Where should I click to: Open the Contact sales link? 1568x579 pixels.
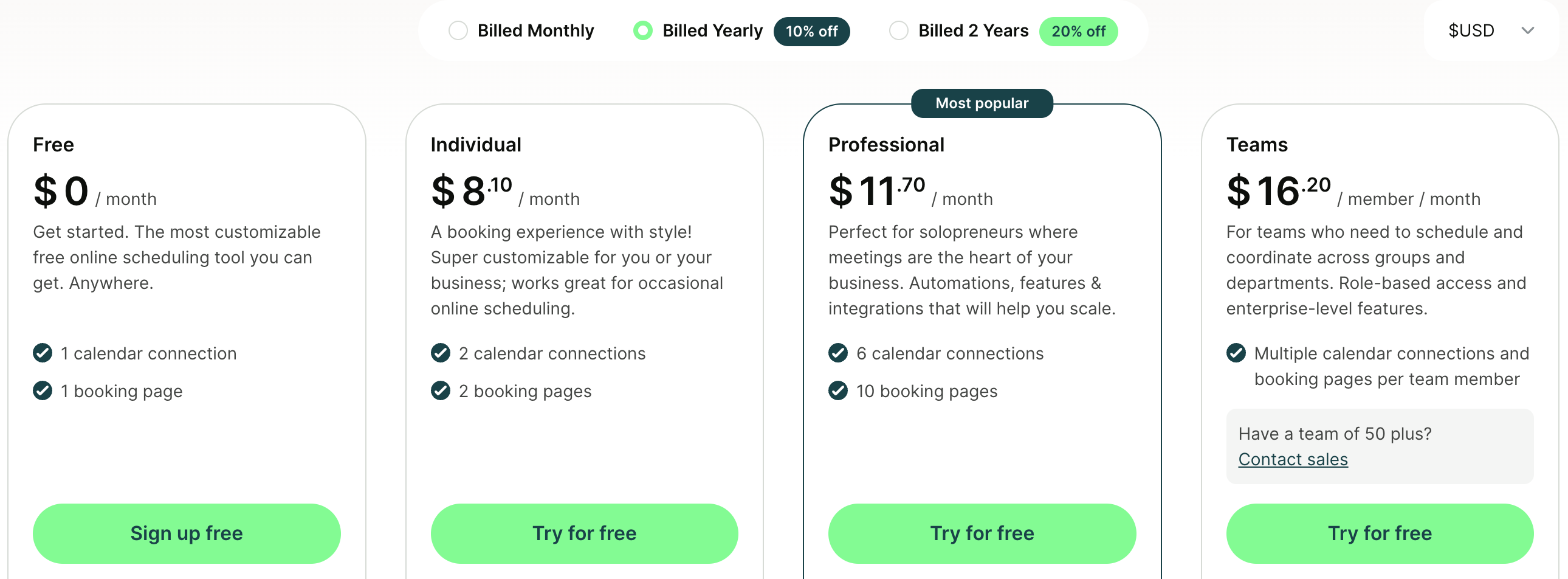1293,459
